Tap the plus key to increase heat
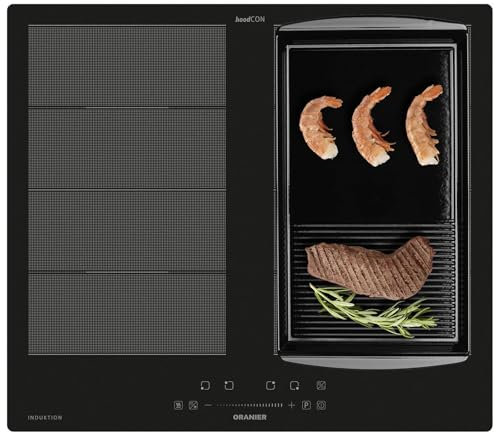The height and width of the screenshot is (432, 496). 292,405
